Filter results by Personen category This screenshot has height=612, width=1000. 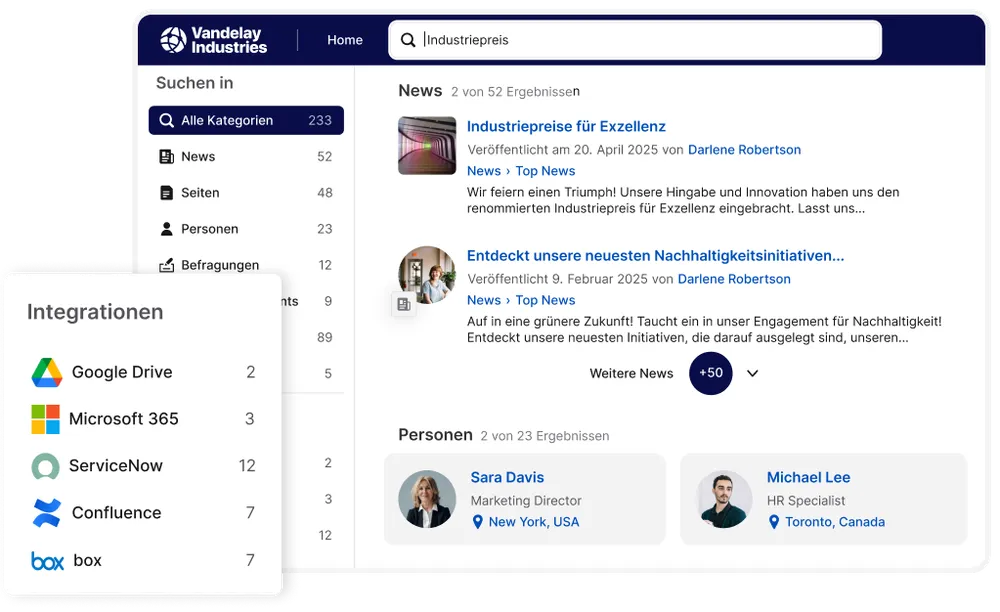246,229
